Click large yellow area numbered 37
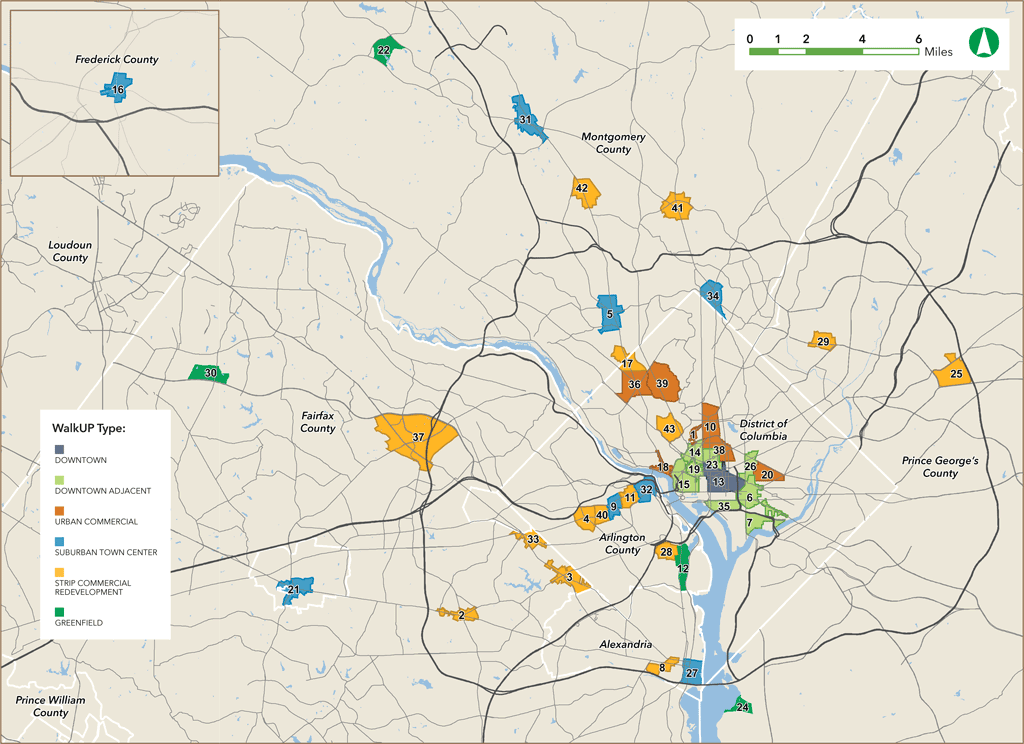The width and height of the screenshot is (1024, 744). click(417, 437)
